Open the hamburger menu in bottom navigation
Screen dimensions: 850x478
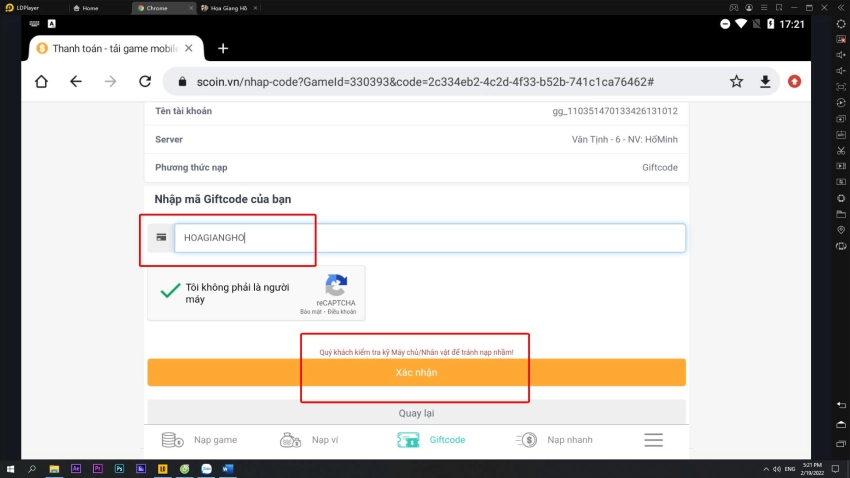click(653, 440)
